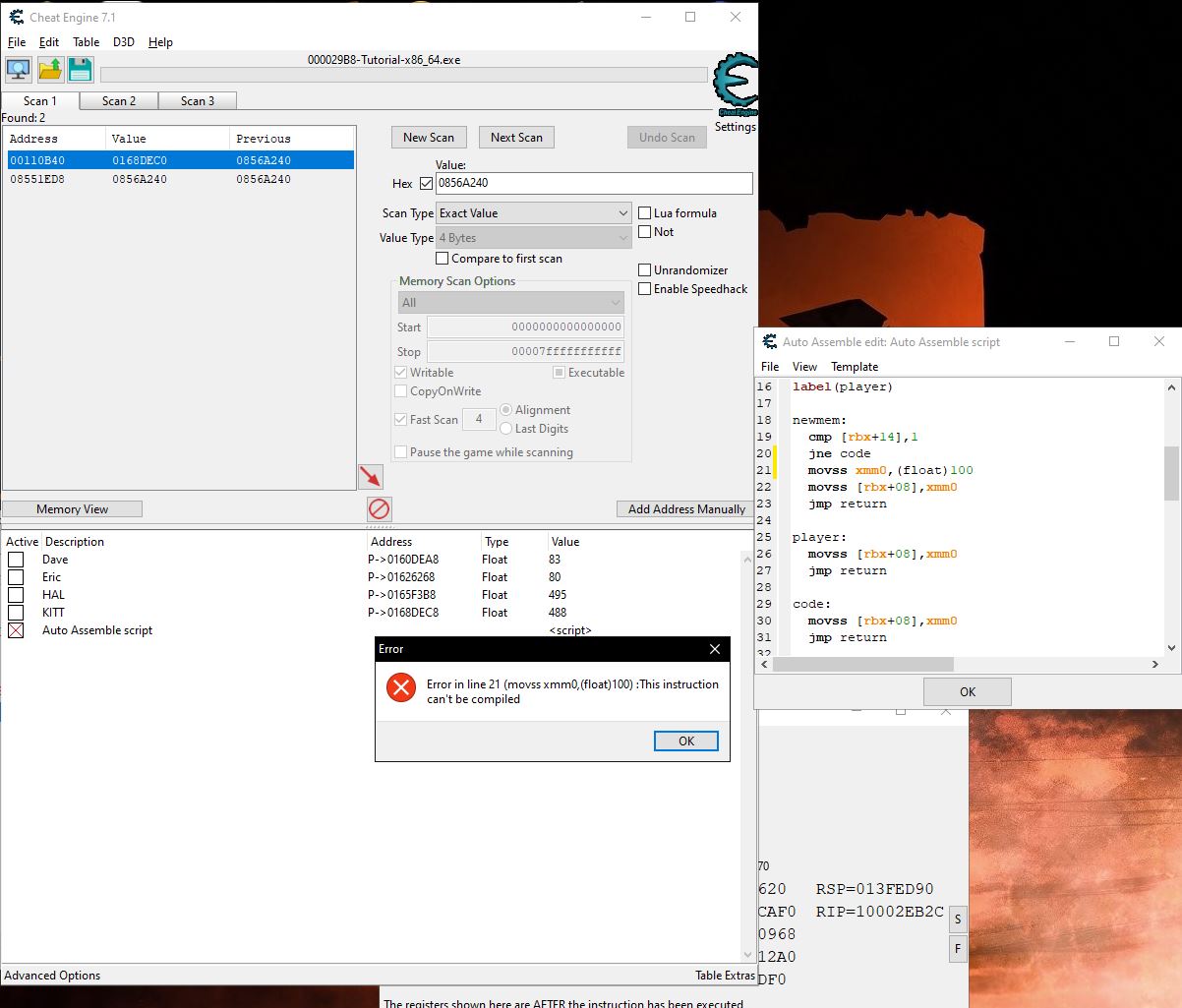Select the Last Digits radio button
Viewport: 1182px width, 1008px height.
[x=506, y=429]
